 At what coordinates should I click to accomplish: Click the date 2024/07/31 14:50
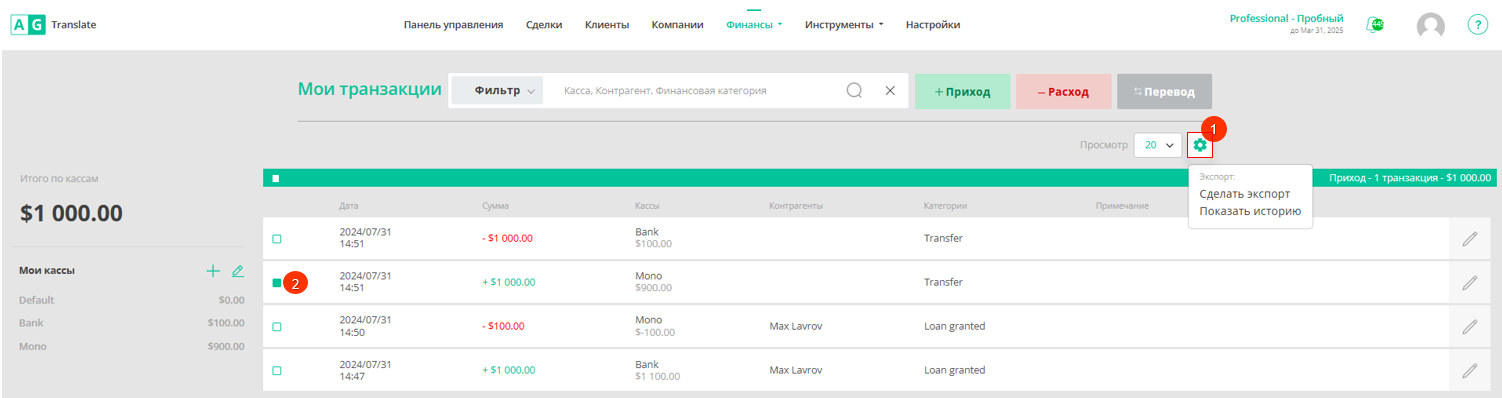pos(365,326)
